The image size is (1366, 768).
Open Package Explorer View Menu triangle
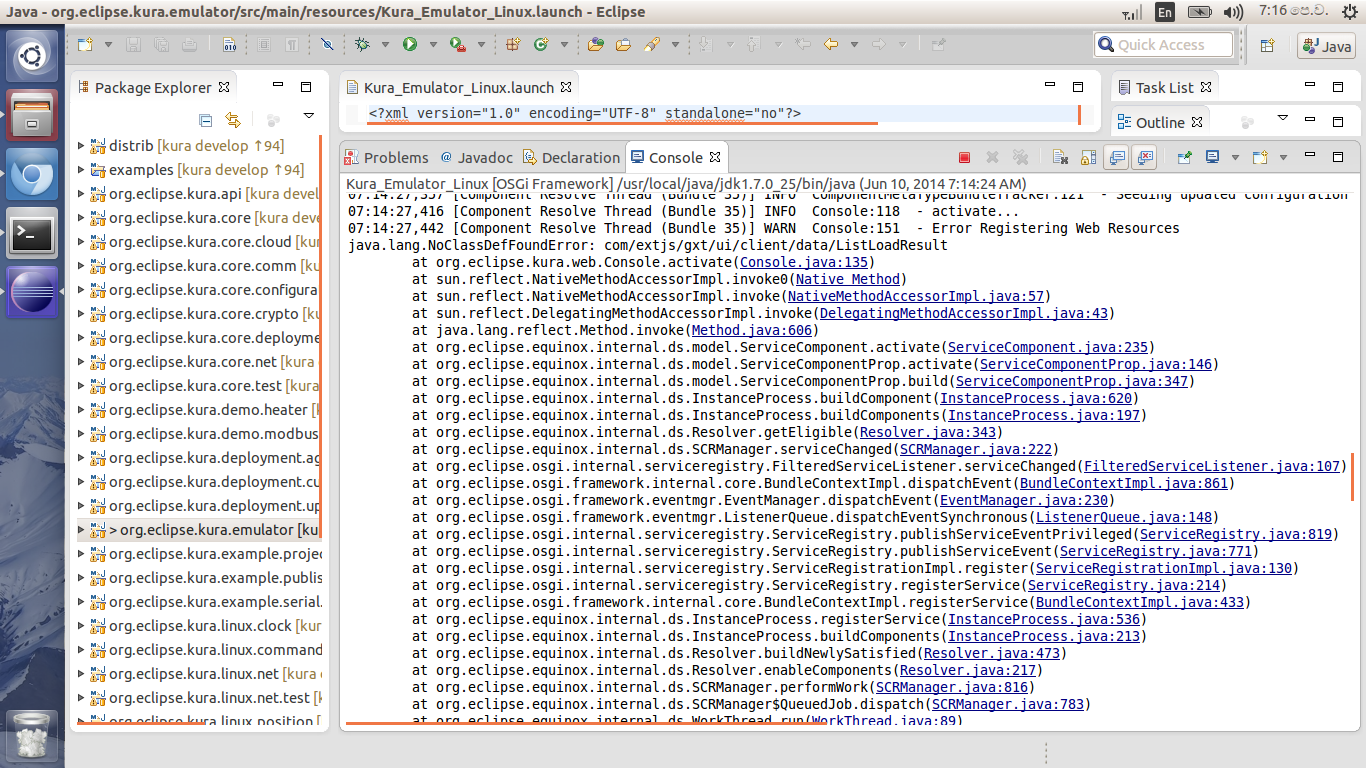tap(309, 116)
